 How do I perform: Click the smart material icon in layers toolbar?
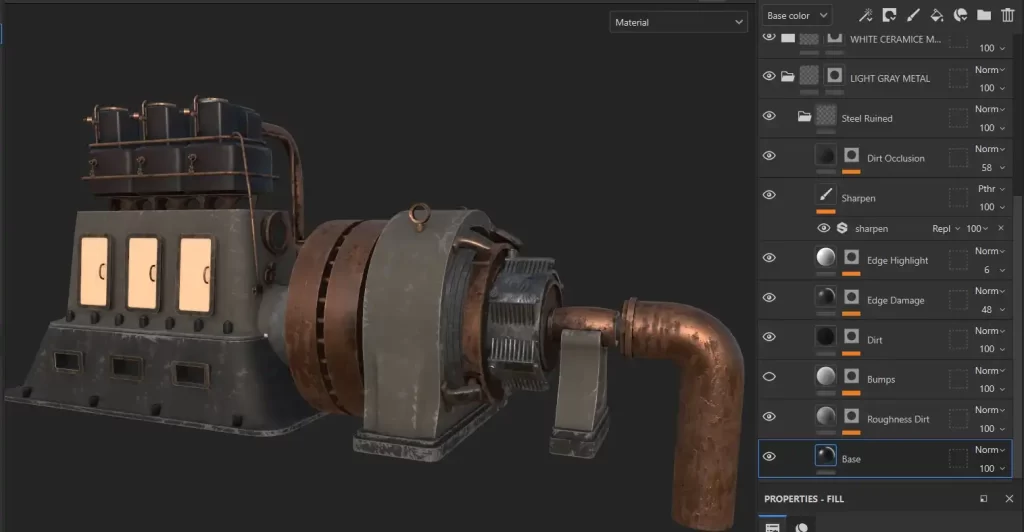pos(961,15)
